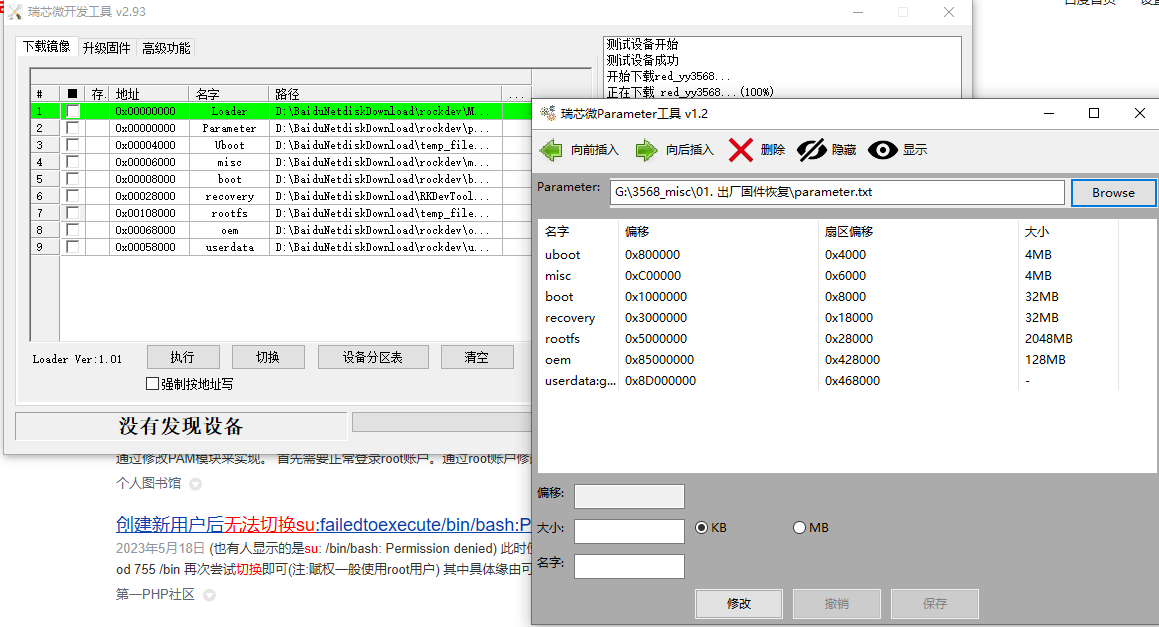
Task: Click the log line 测试设备成功
Action: tap(642, 60)
